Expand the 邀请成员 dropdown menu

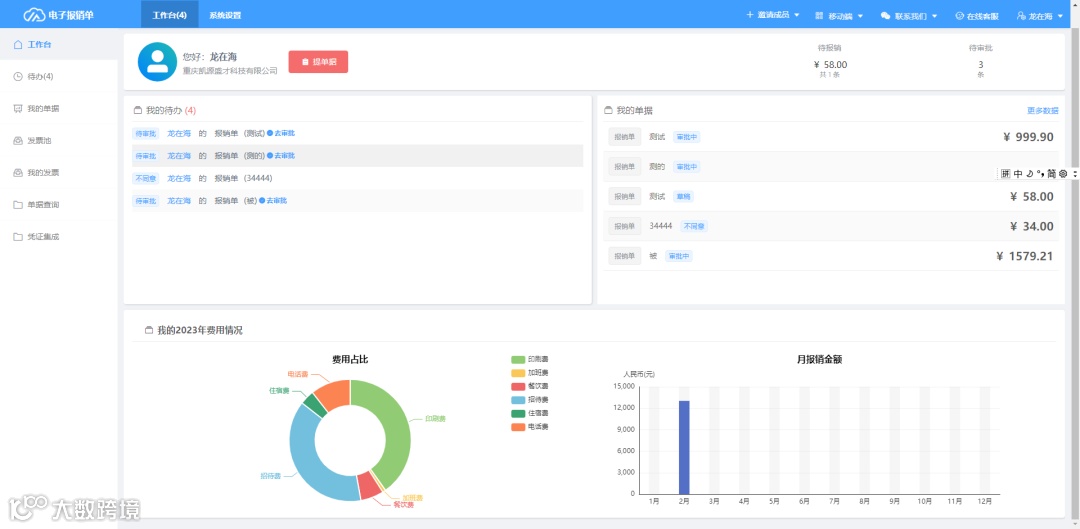click(x=773, y=15)
